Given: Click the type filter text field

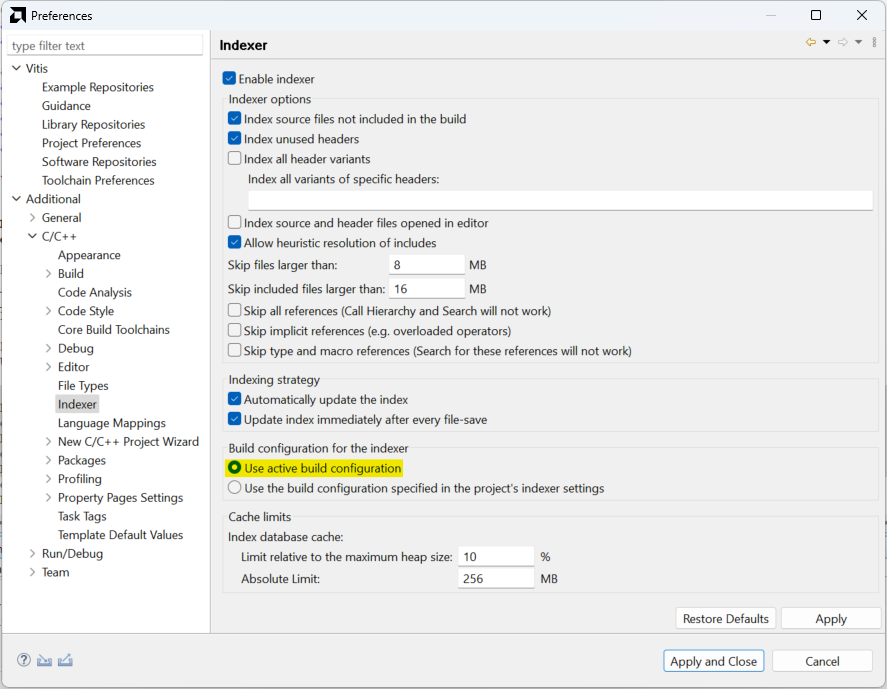Looking at the screenshot, I should tap(105, 46).
